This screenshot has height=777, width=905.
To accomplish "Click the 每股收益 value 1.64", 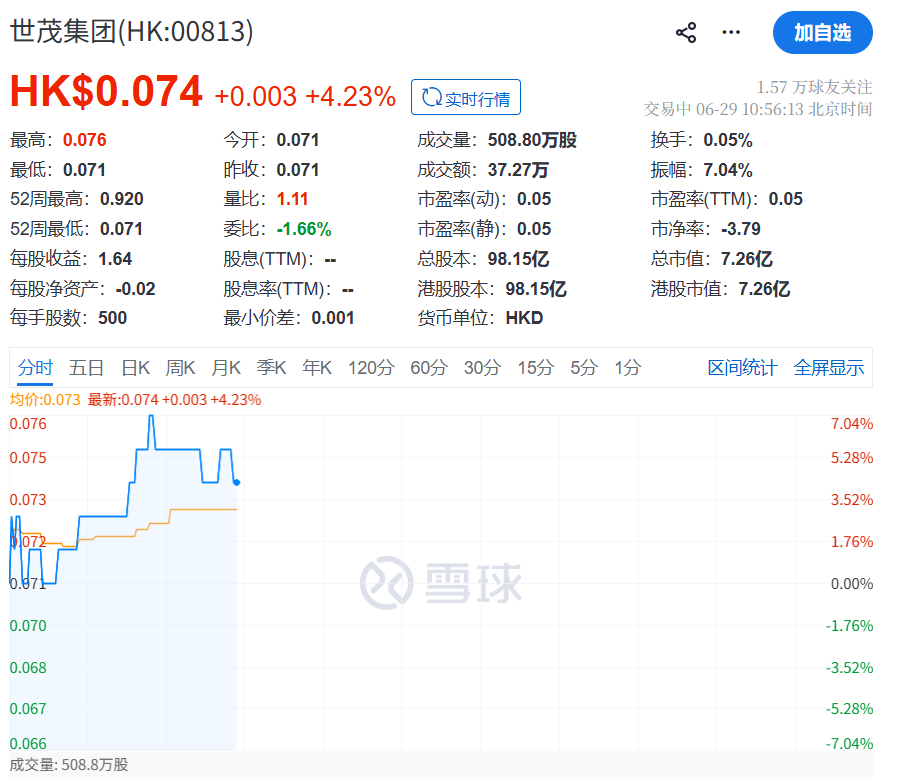I will [115, 259].
